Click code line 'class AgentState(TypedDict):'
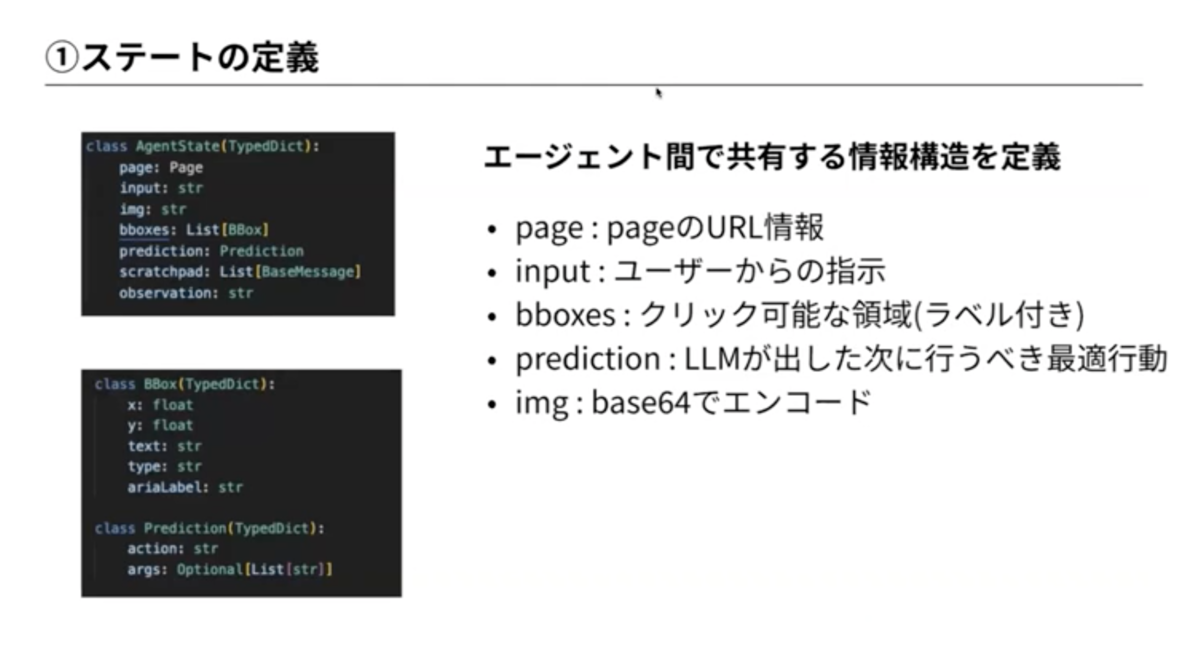Viewport: 1200px width, 657px height. (x=202, y=146)
